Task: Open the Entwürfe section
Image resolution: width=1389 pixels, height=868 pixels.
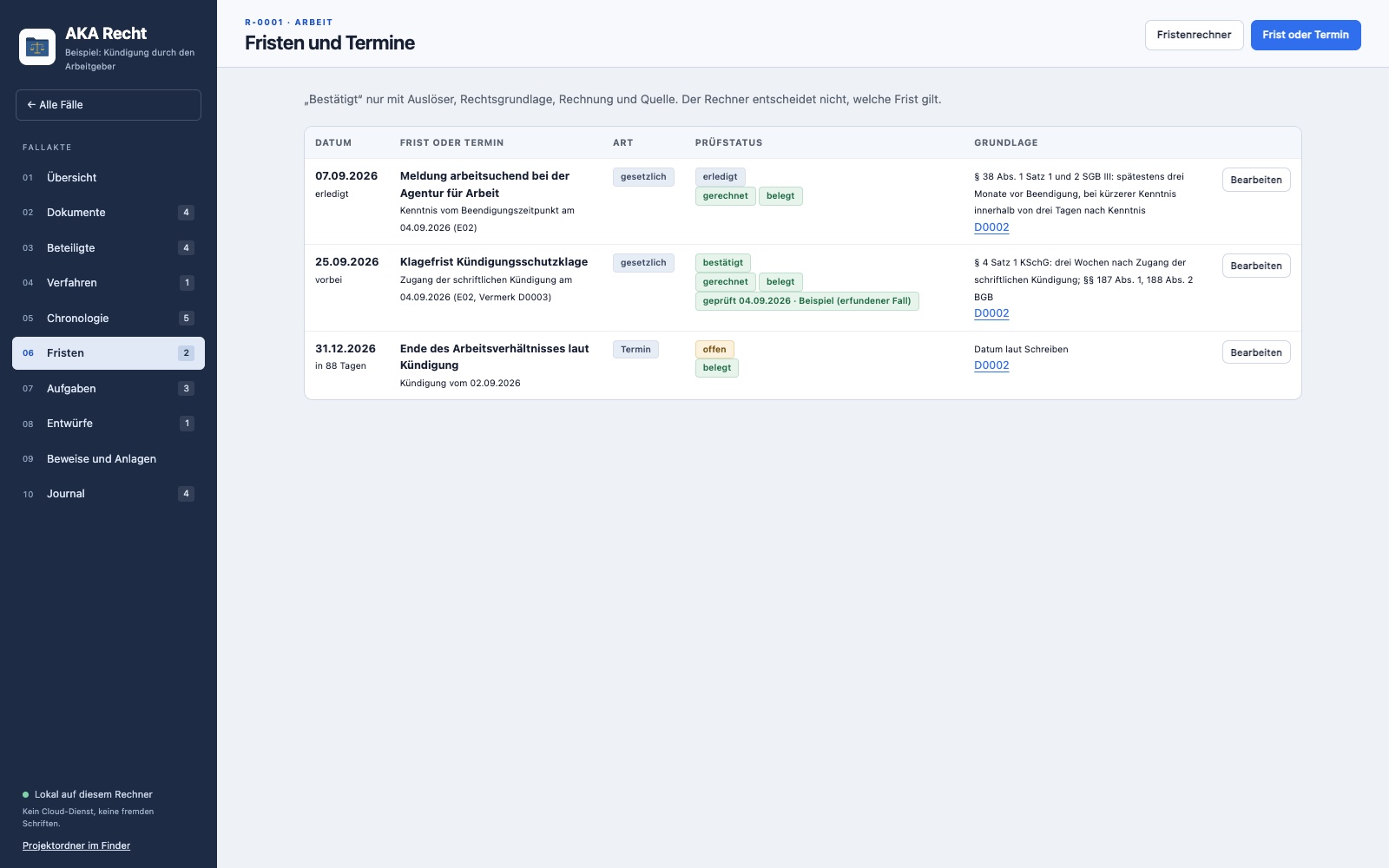Action: (109, 424)
